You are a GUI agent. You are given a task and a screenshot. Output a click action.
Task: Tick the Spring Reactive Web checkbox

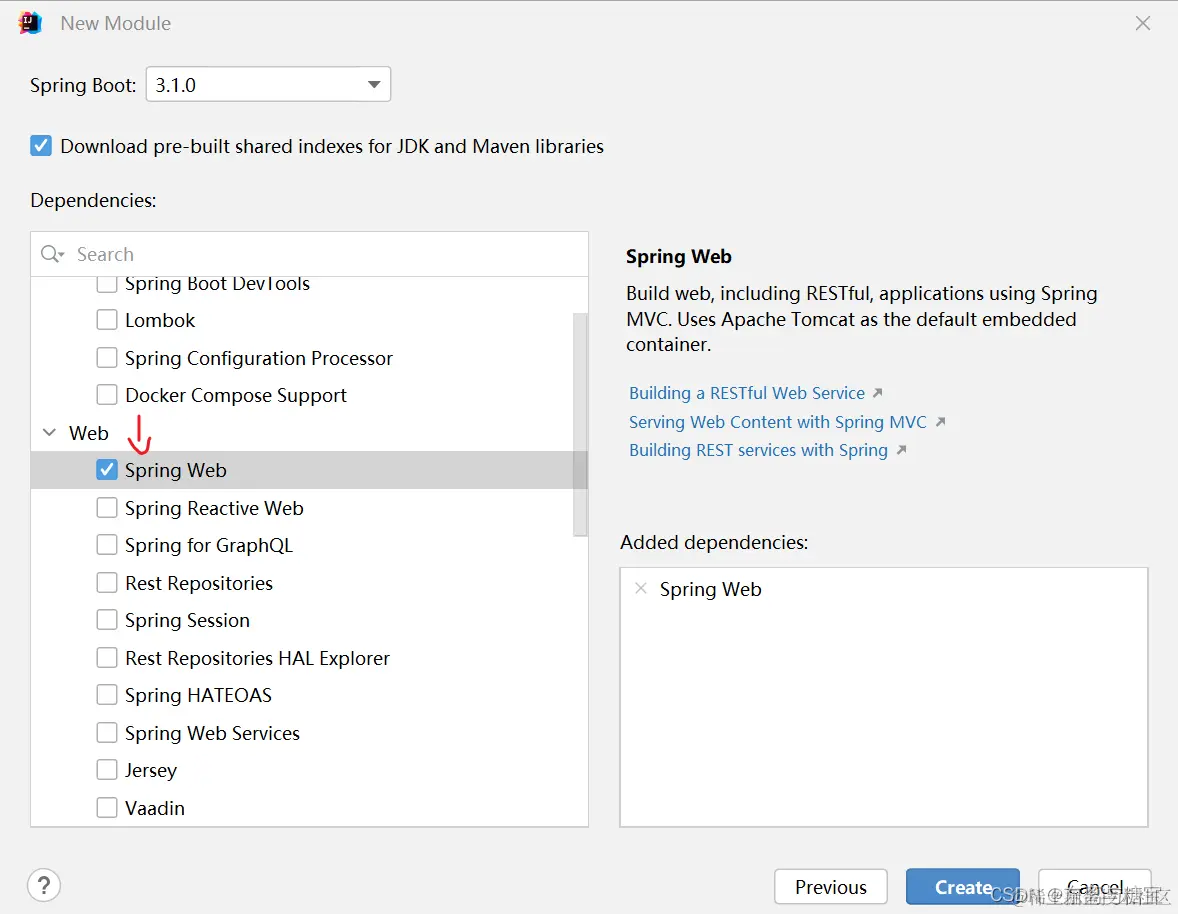[107, 508]
